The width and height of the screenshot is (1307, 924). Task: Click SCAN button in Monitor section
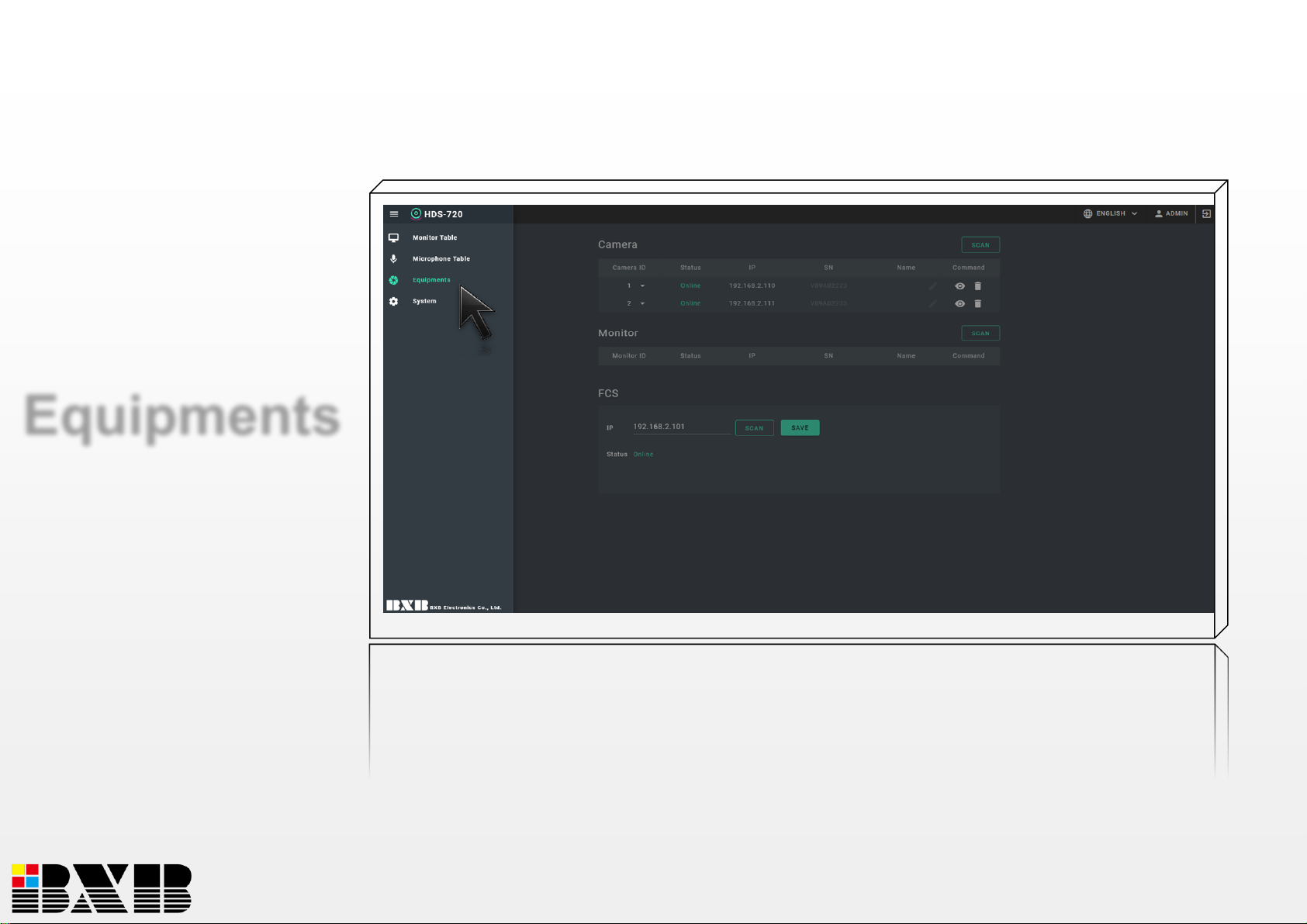pyautogui.click(x=980, y=334)
